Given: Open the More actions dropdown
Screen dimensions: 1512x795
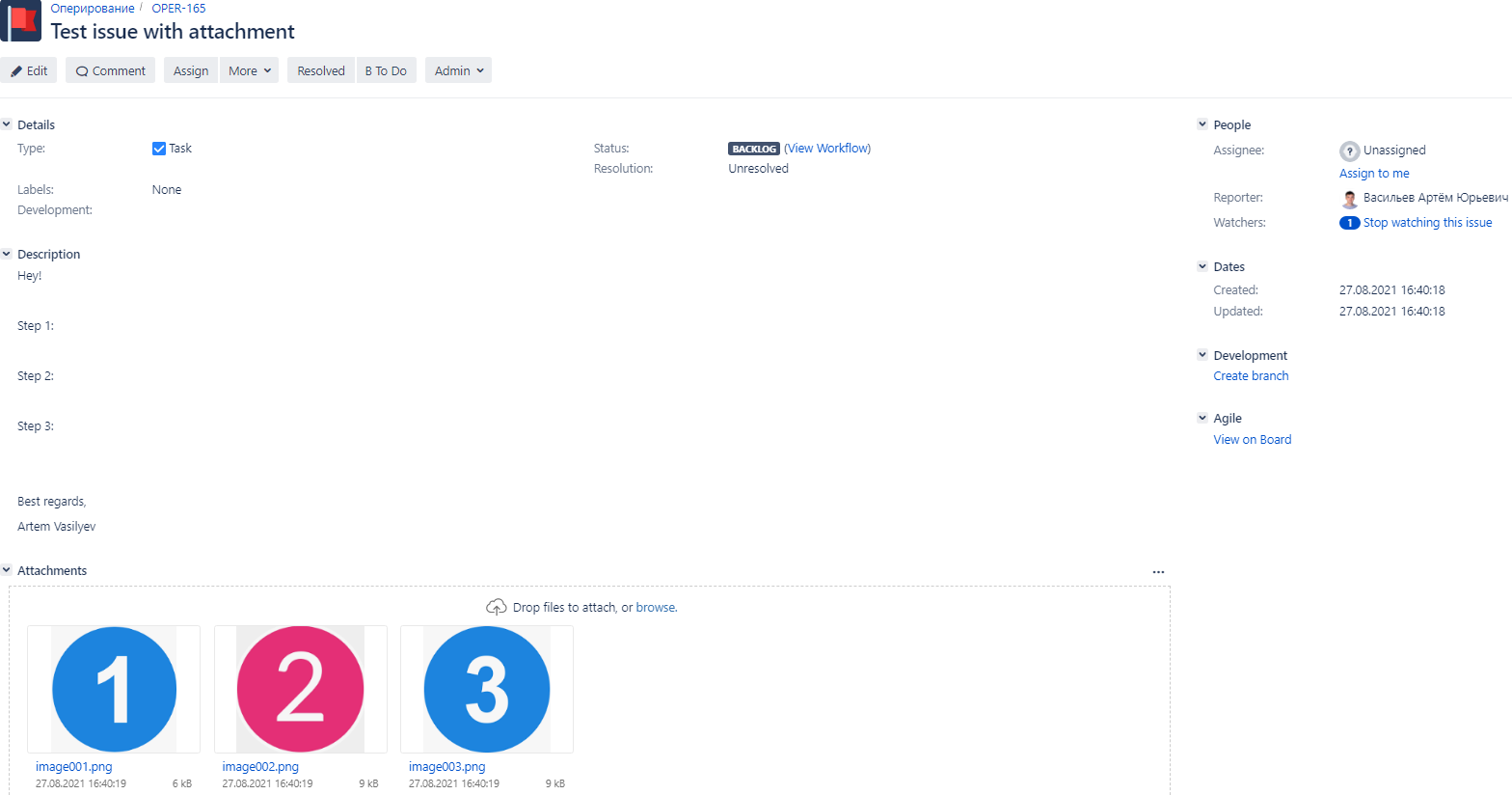Looking at the screenshot, I should [x=250, y=70].
